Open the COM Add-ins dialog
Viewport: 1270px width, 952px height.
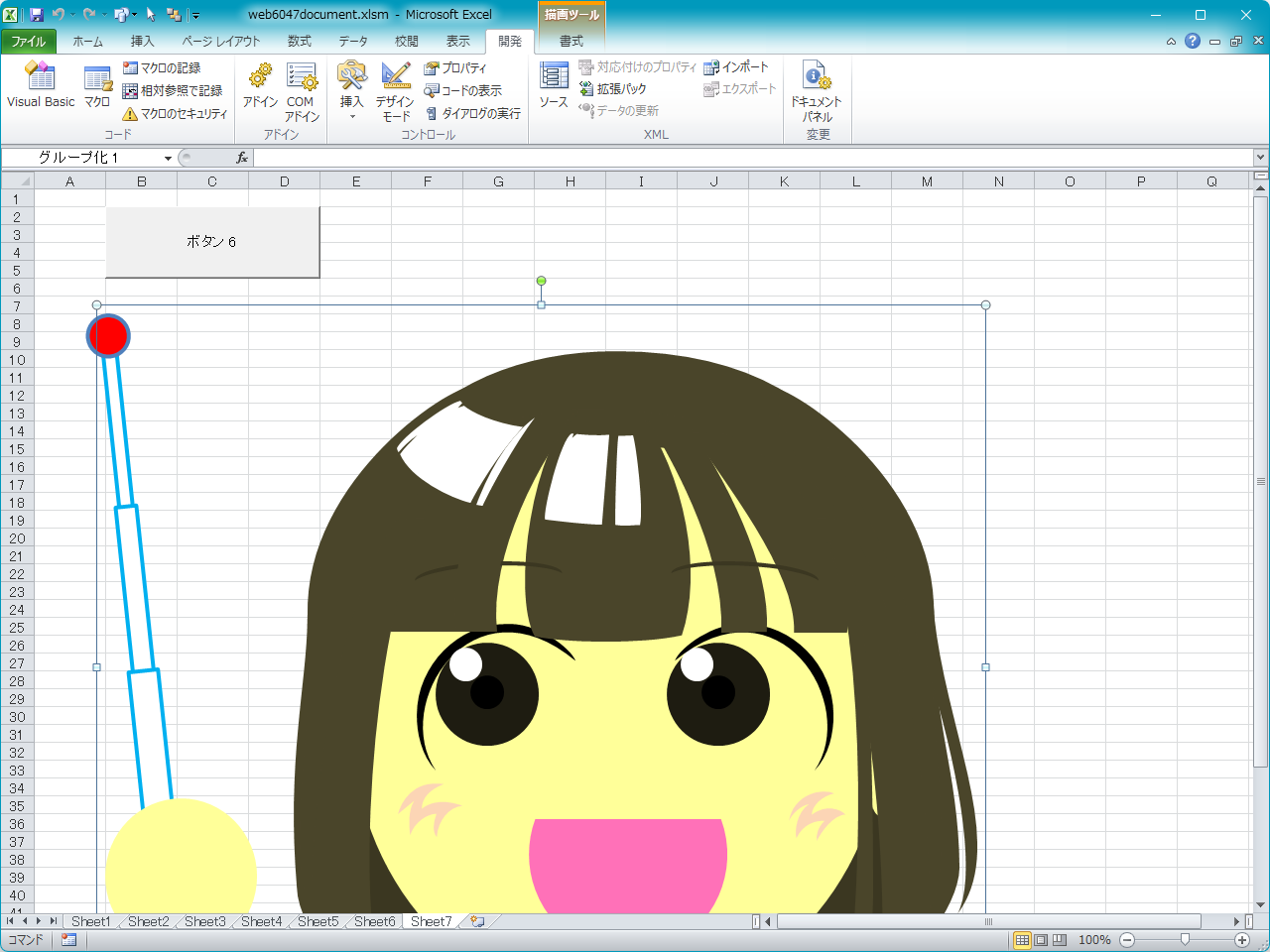[x=302, y=89]
